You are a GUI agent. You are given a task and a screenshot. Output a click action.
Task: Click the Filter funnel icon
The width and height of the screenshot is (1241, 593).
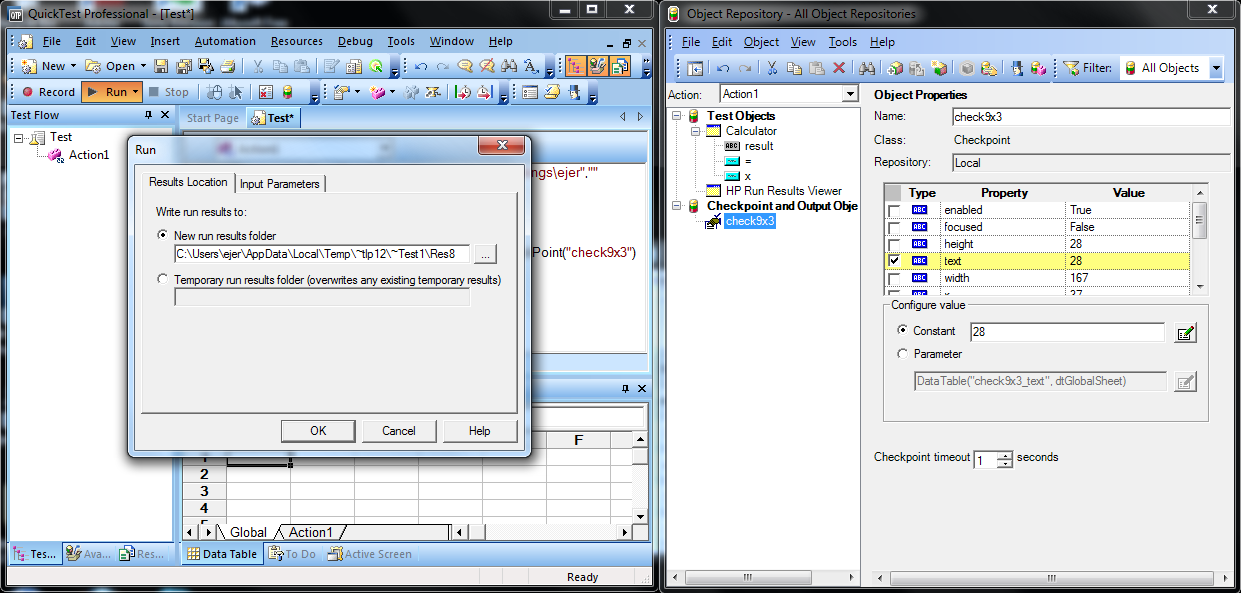pyautogui.click(x=1070, y=68)
